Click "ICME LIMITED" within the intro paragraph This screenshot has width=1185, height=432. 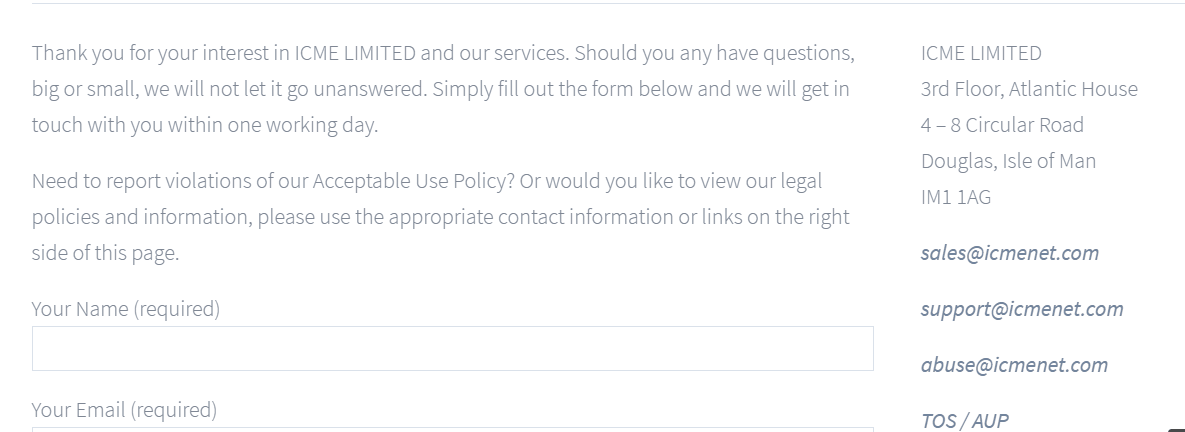coord(355,54)
